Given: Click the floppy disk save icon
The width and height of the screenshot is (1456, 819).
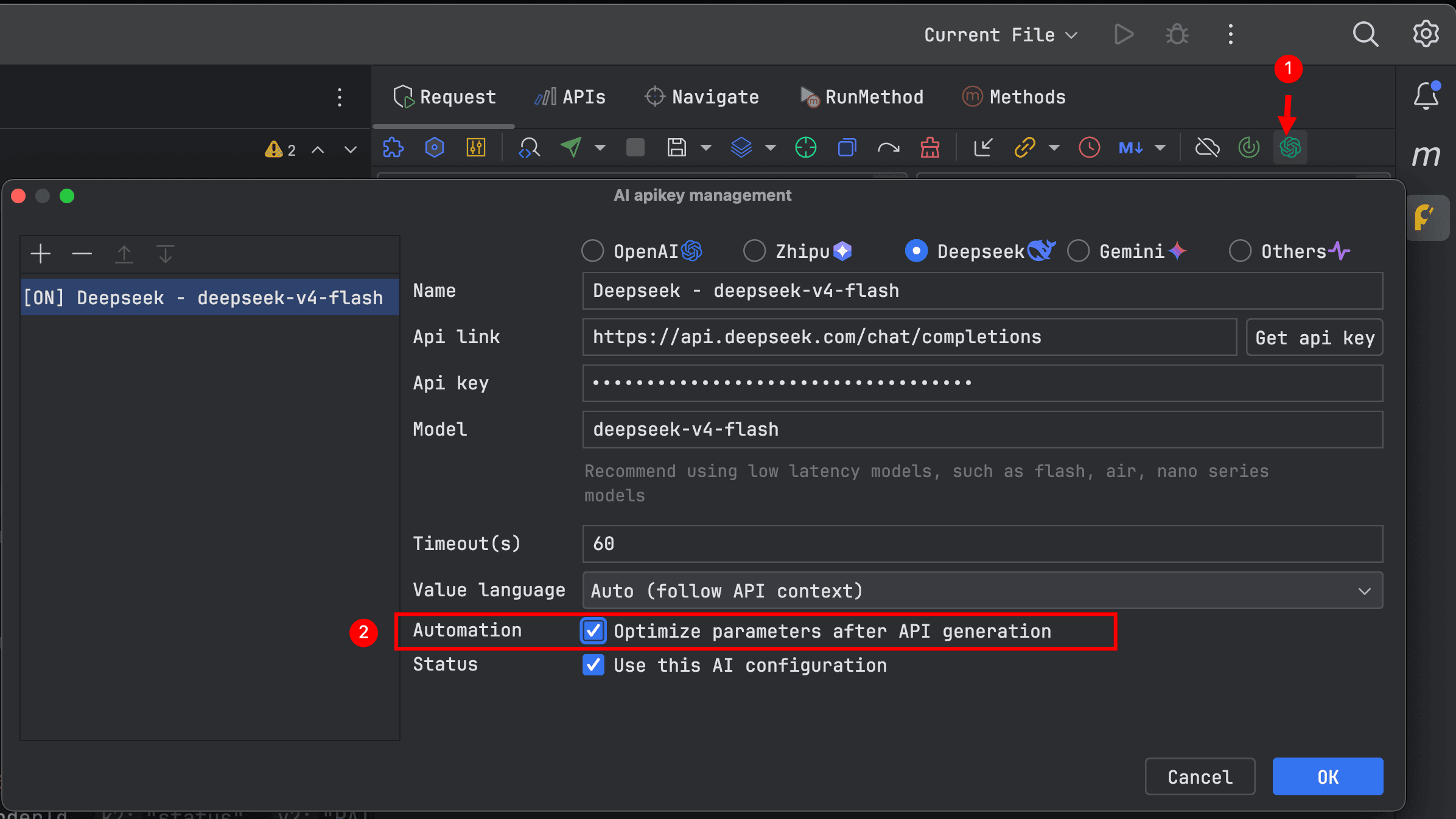Looking at the screenshot, I should [x=677, y=147].
